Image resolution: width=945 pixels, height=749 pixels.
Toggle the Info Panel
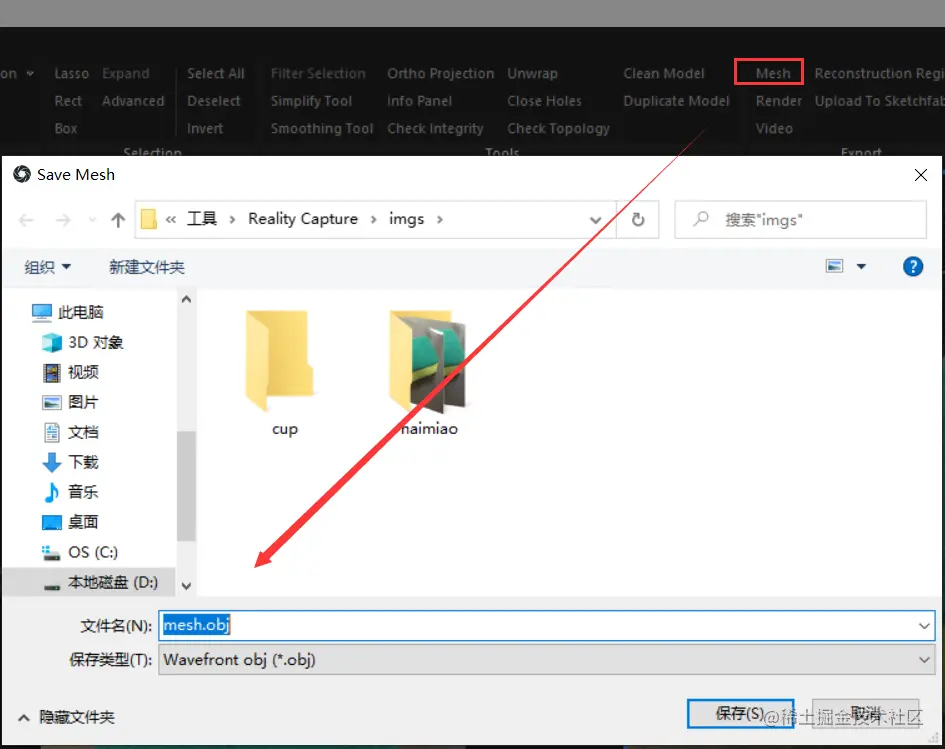(x=417, y=100)
